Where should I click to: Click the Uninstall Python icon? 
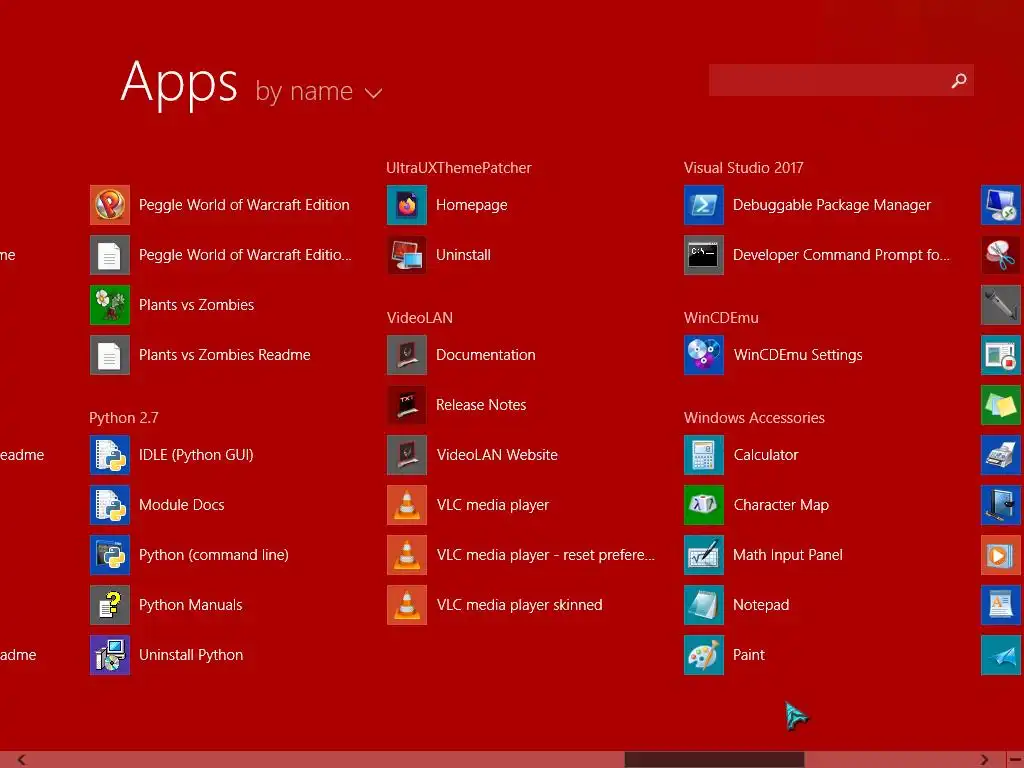click(x=110, y=655)
